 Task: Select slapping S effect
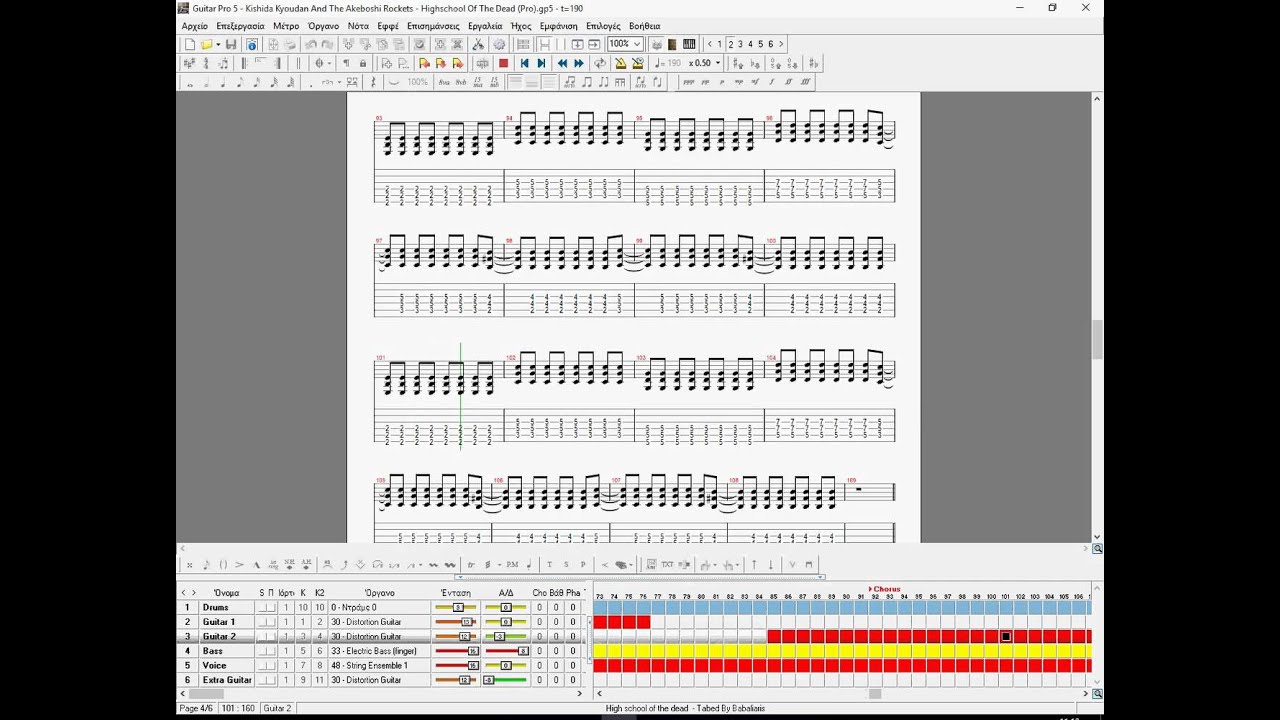[566, 565]
